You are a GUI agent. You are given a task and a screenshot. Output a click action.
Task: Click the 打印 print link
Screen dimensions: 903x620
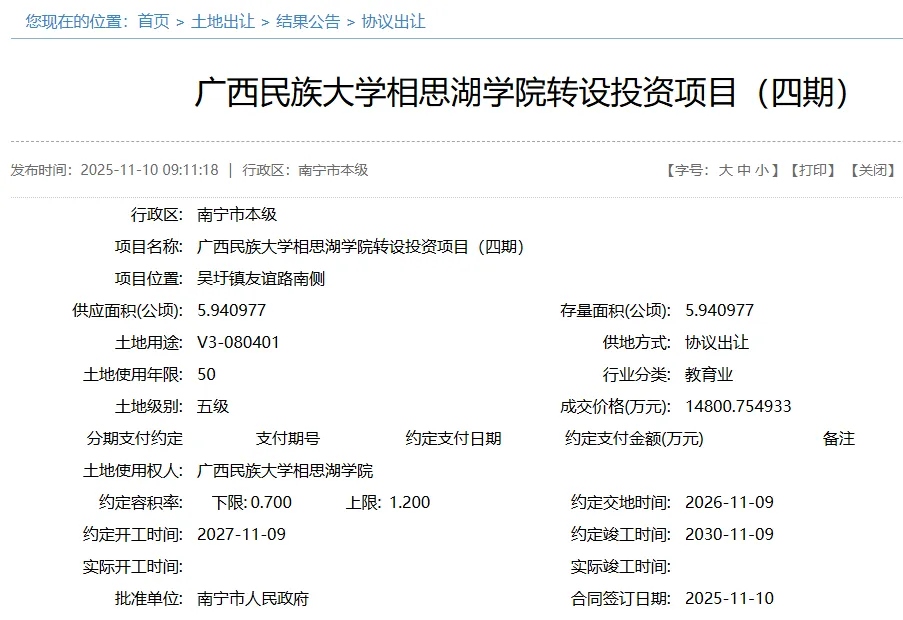pos(813,170)
